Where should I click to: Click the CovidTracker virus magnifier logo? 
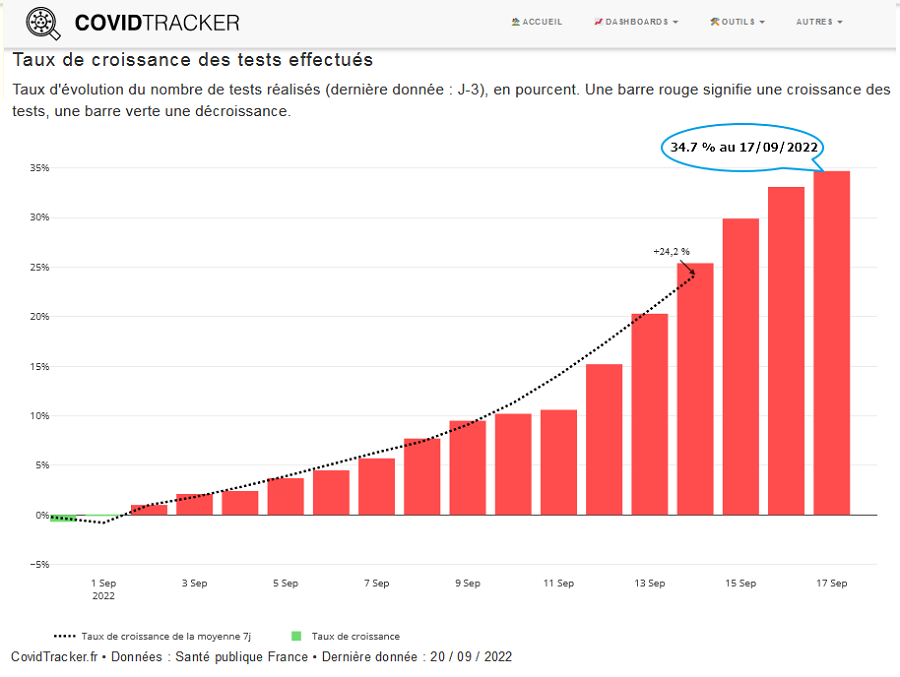(45, 22)
